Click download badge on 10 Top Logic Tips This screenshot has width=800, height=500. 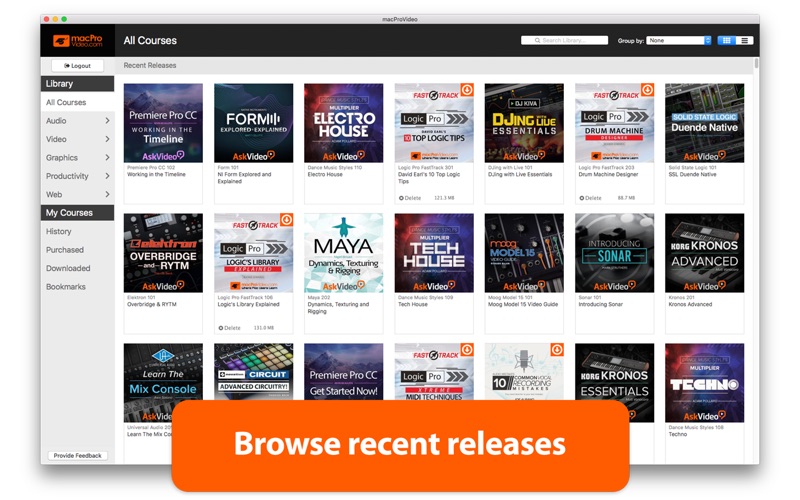pyautogui.click(x=467, y=90)
